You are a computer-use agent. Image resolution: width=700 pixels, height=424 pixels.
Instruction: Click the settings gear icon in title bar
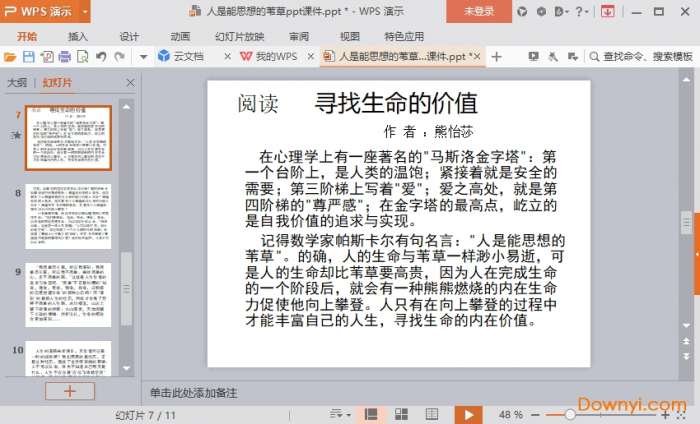click(x=541, y=12)
